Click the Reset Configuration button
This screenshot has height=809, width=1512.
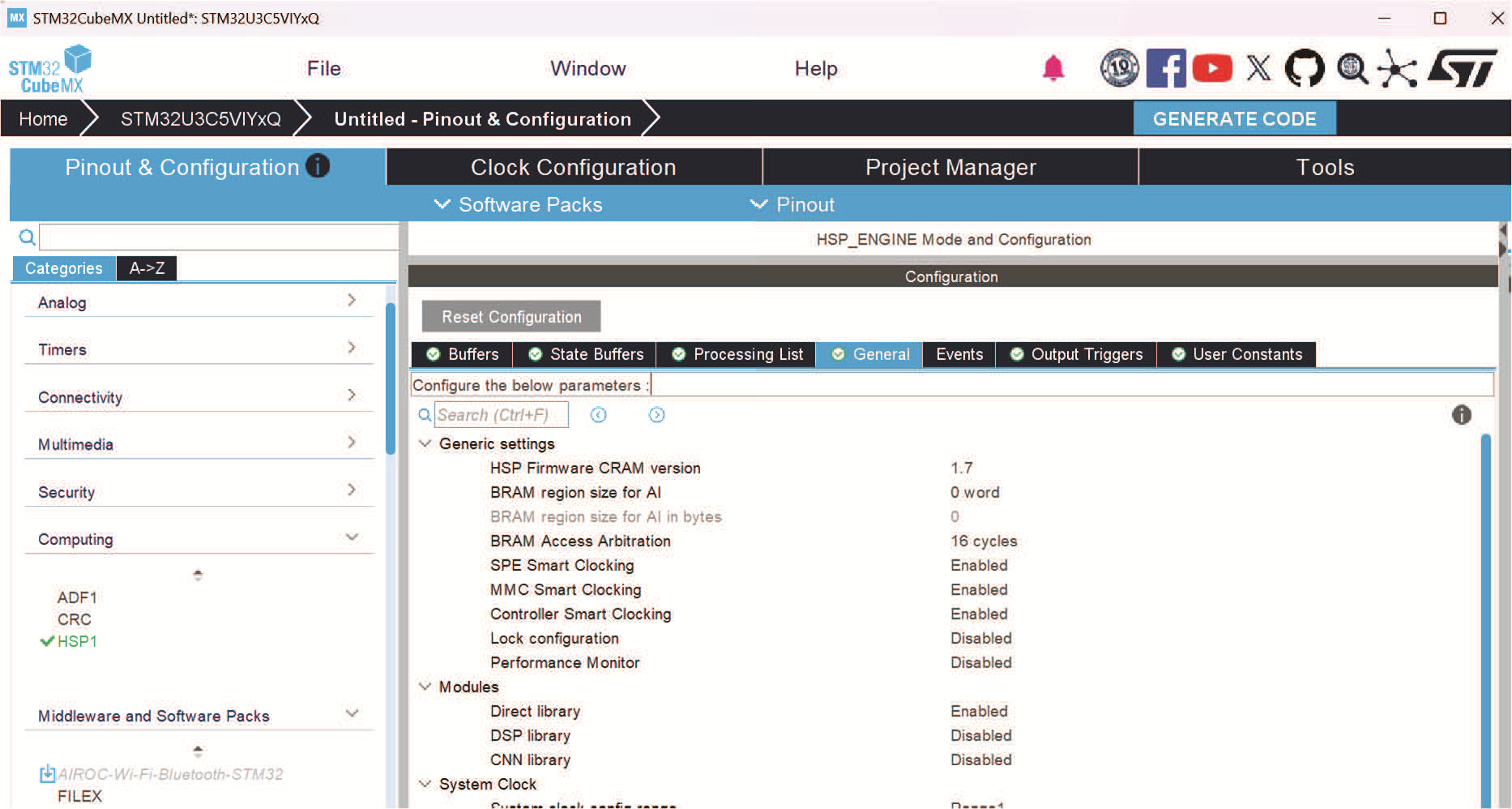(511, 317)
